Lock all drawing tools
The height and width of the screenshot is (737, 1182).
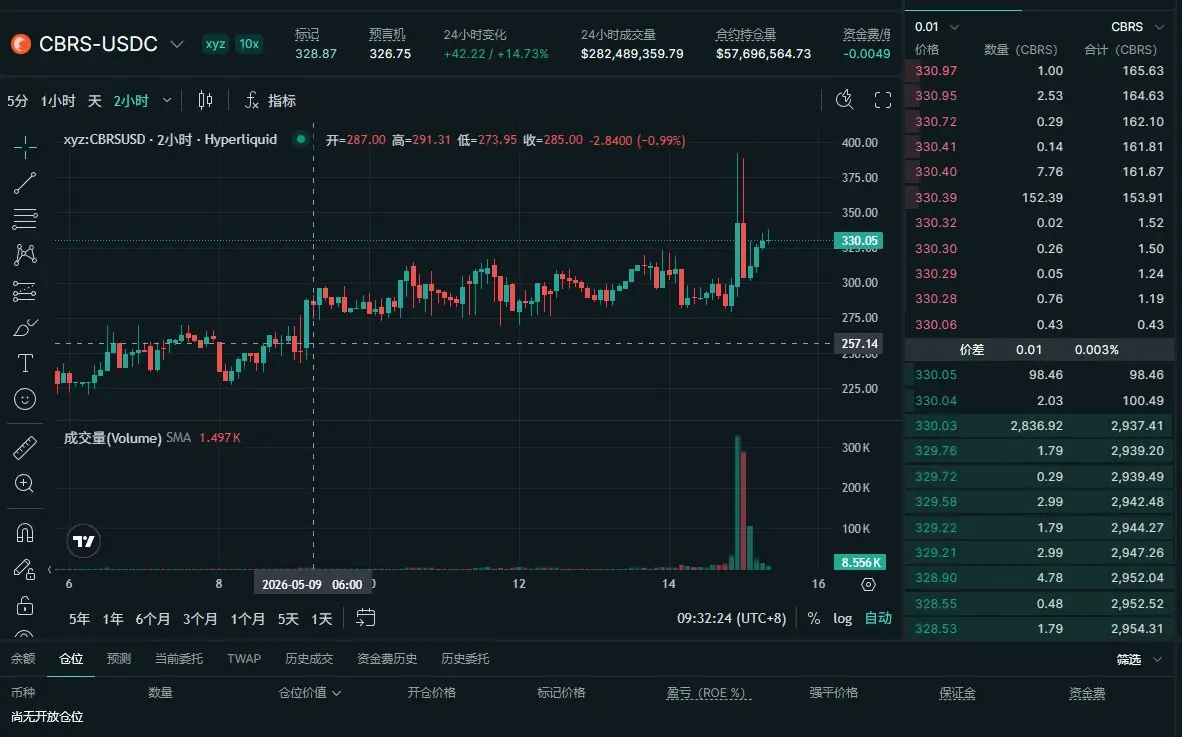click(x=25, y=605)
